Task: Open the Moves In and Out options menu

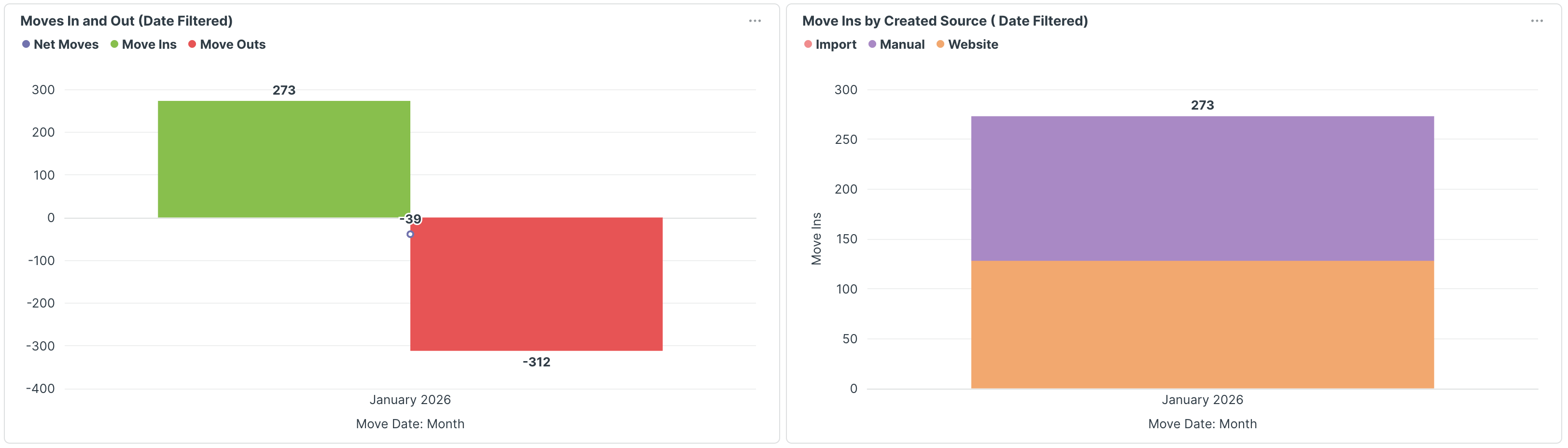Action: (755, 21)
